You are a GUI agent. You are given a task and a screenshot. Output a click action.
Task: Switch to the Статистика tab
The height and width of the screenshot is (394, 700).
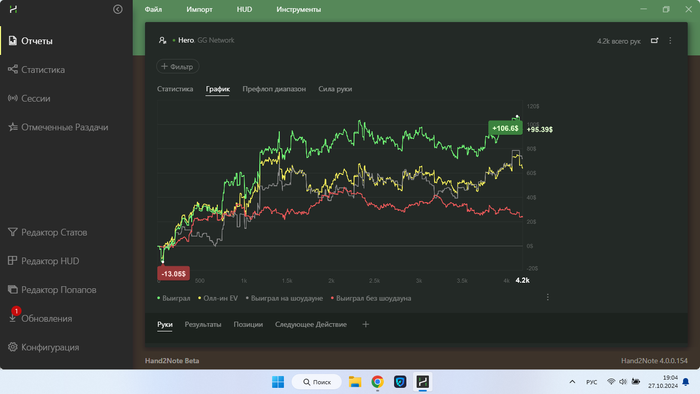pos(175,89)
